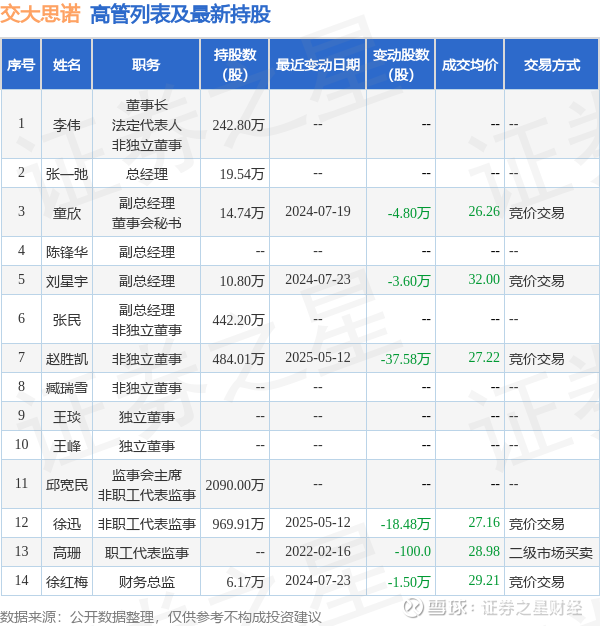
Task: Click holding value 6.17万
Action: (245, 582)
